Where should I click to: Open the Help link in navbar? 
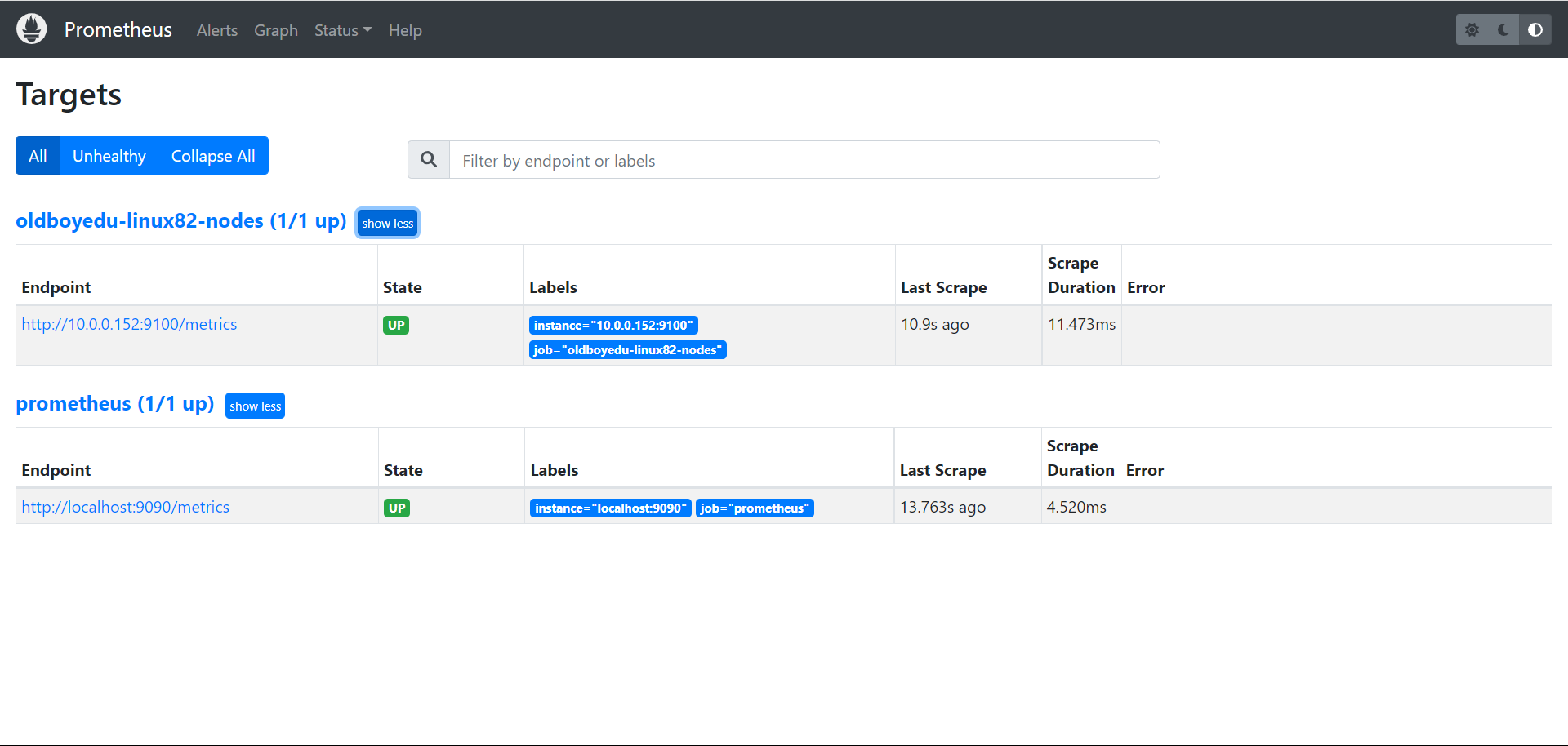(405, 30)
